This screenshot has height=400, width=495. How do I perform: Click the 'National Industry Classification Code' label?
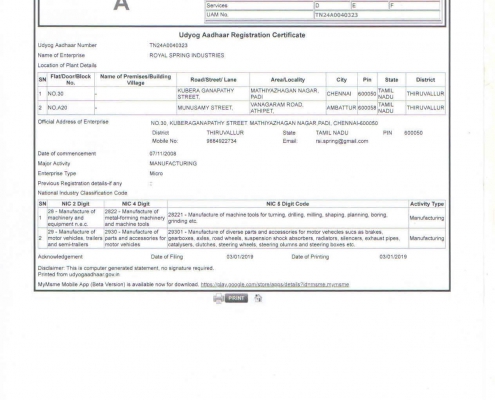pos(82,193)
